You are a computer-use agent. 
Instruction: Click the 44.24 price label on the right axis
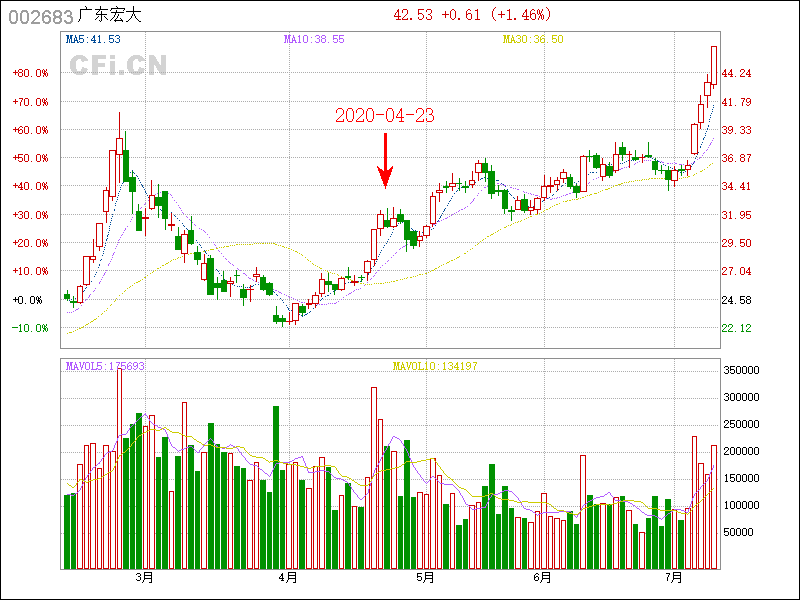(736, 74)
